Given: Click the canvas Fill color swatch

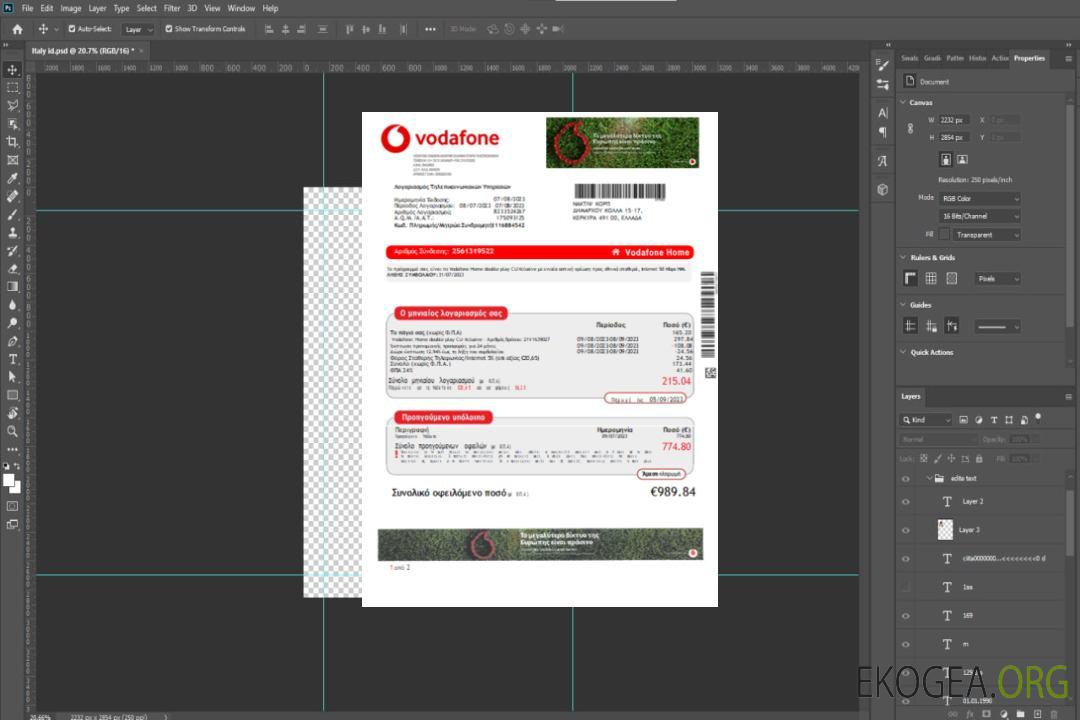Looking at the screenshot, I should click(944, 235).
